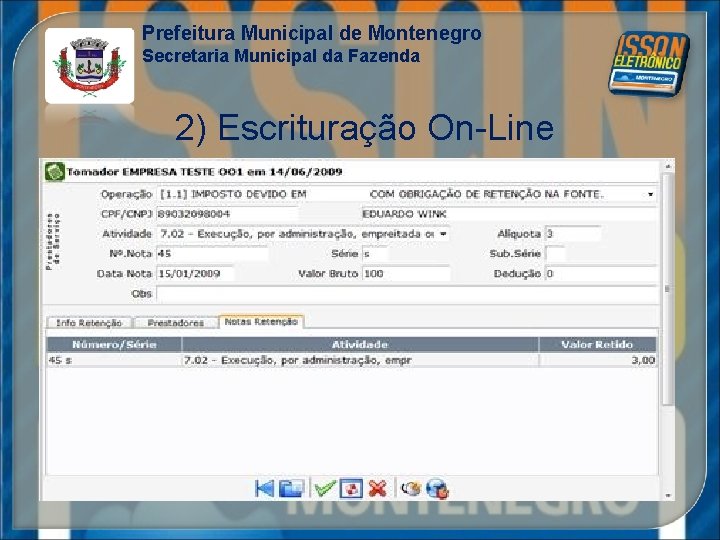Click the '2) Escrituração On-Line' heading
Screen dimensions: 720x540
[x=364, y=127]
